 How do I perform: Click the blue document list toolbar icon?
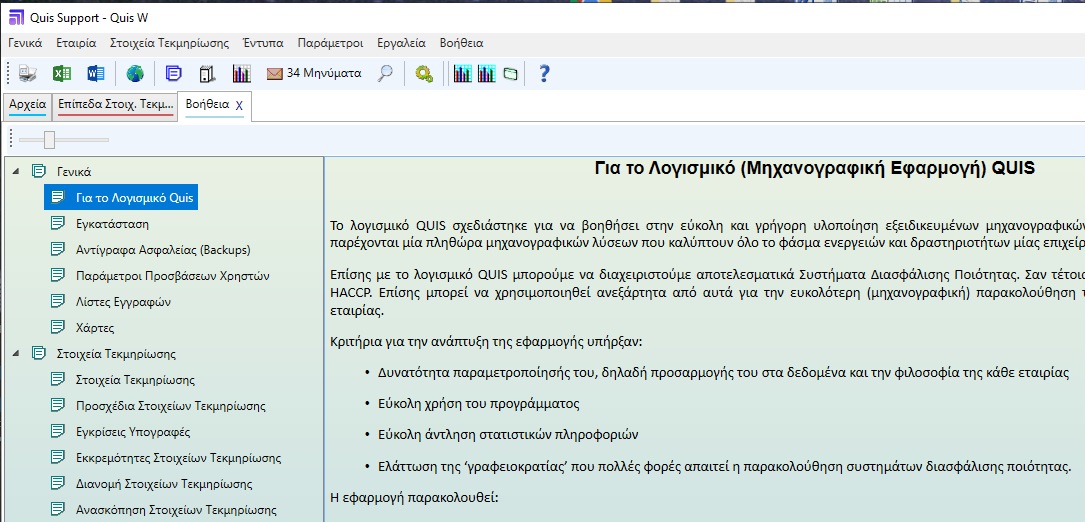pyautogui.click(x=174, y=73)
